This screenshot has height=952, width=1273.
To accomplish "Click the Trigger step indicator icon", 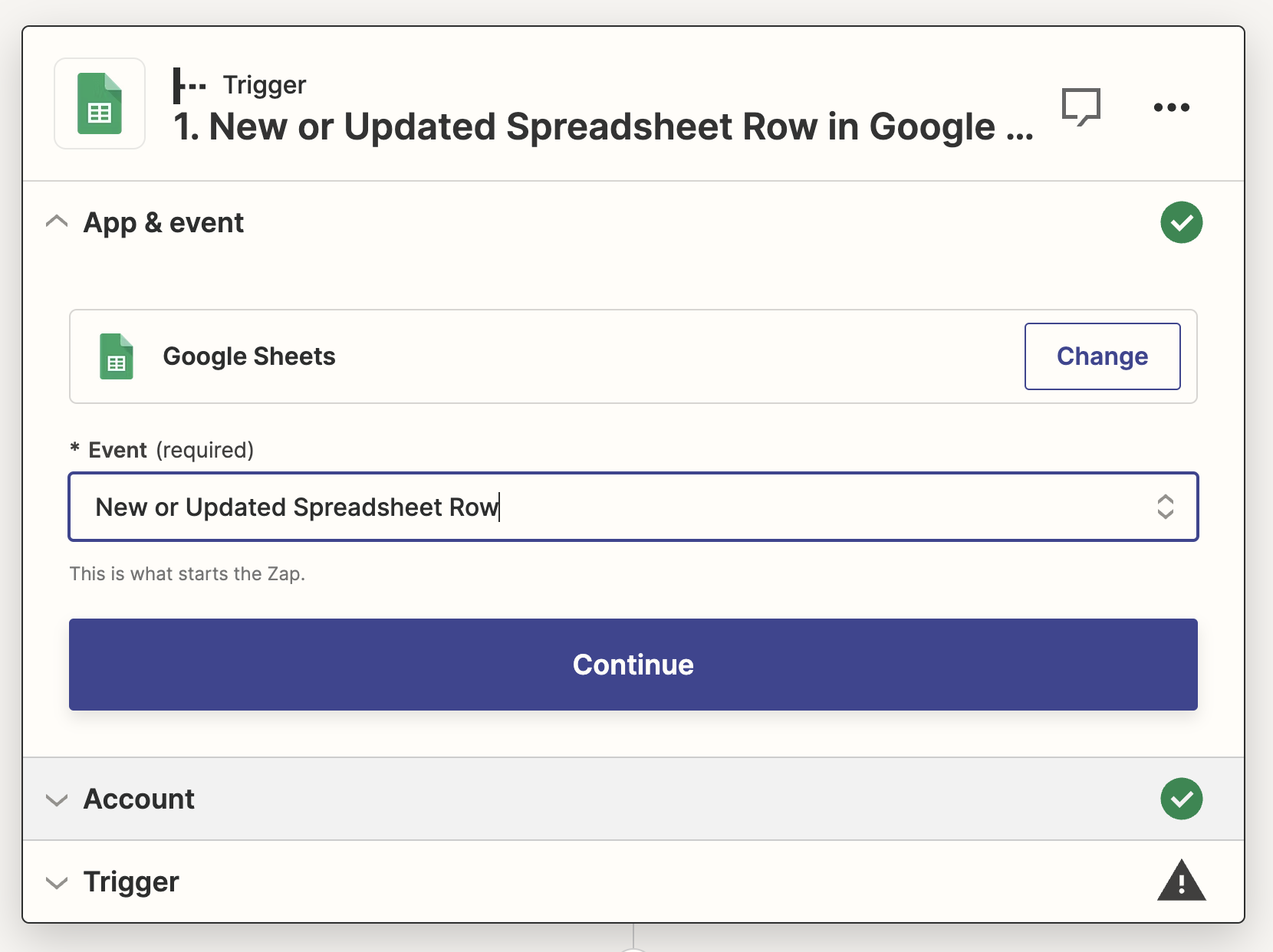I will point(186,84).
